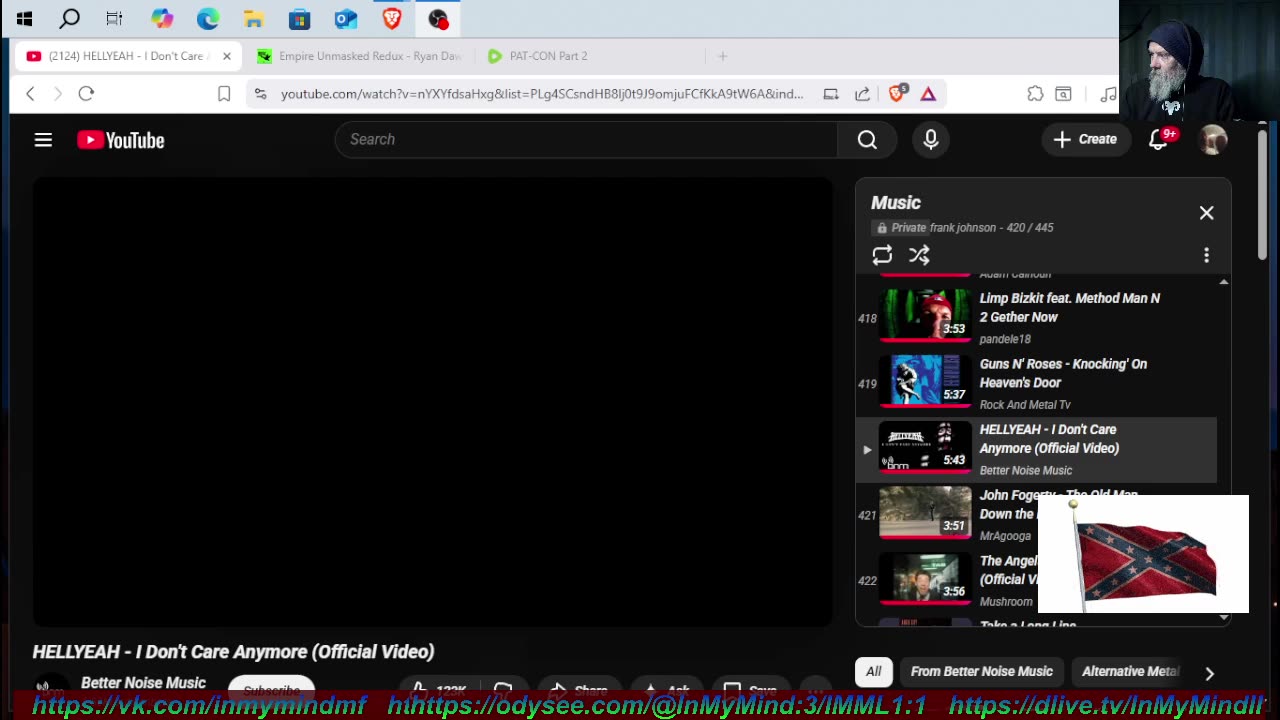Screen dimensions: 1280x720
Task: Play the John Fogerty playlist video thumbnail
Action: [925, 512]
